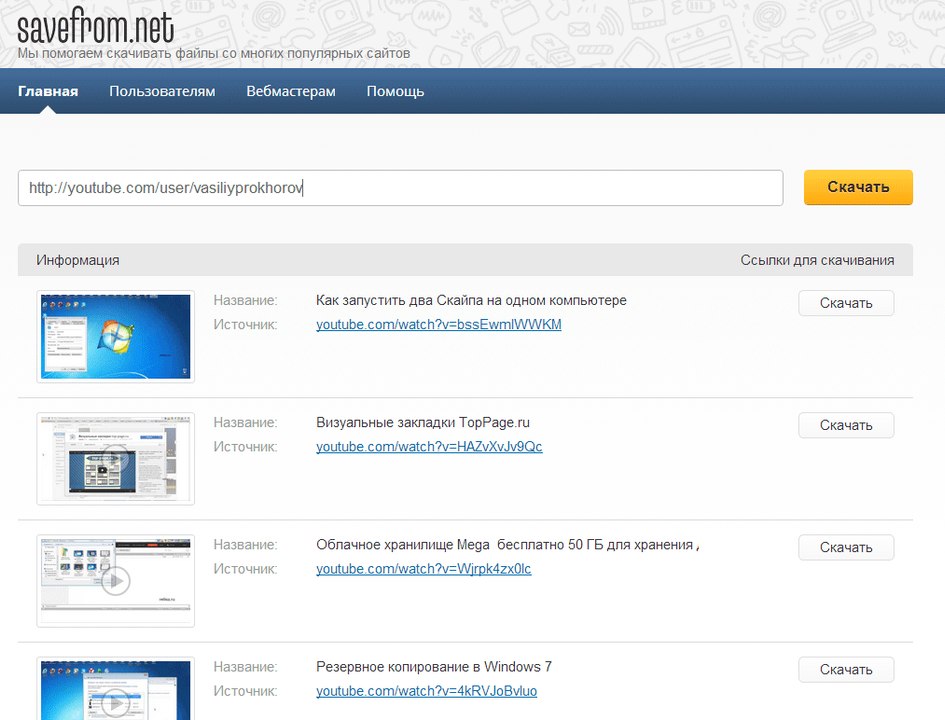Click the Windows 7 backup video thumbnail

pos(116,689)
